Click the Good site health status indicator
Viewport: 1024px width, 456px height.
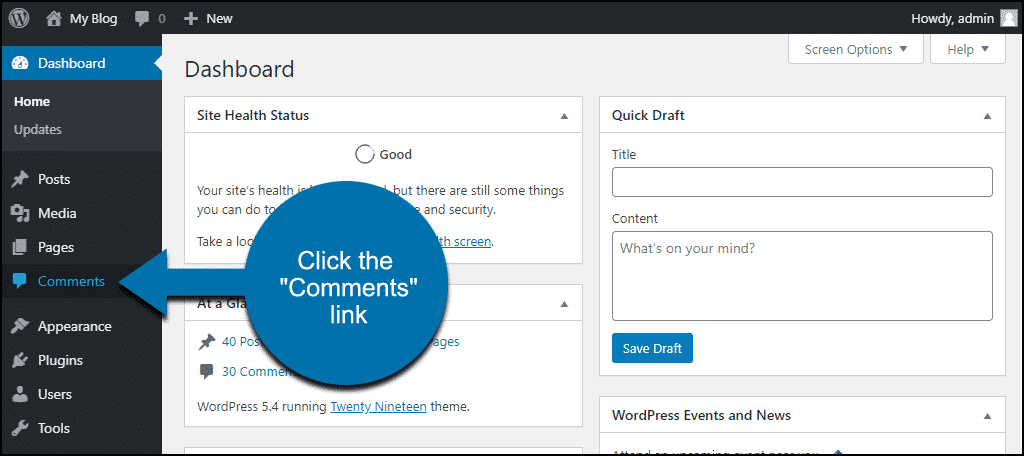pos(383,155)
